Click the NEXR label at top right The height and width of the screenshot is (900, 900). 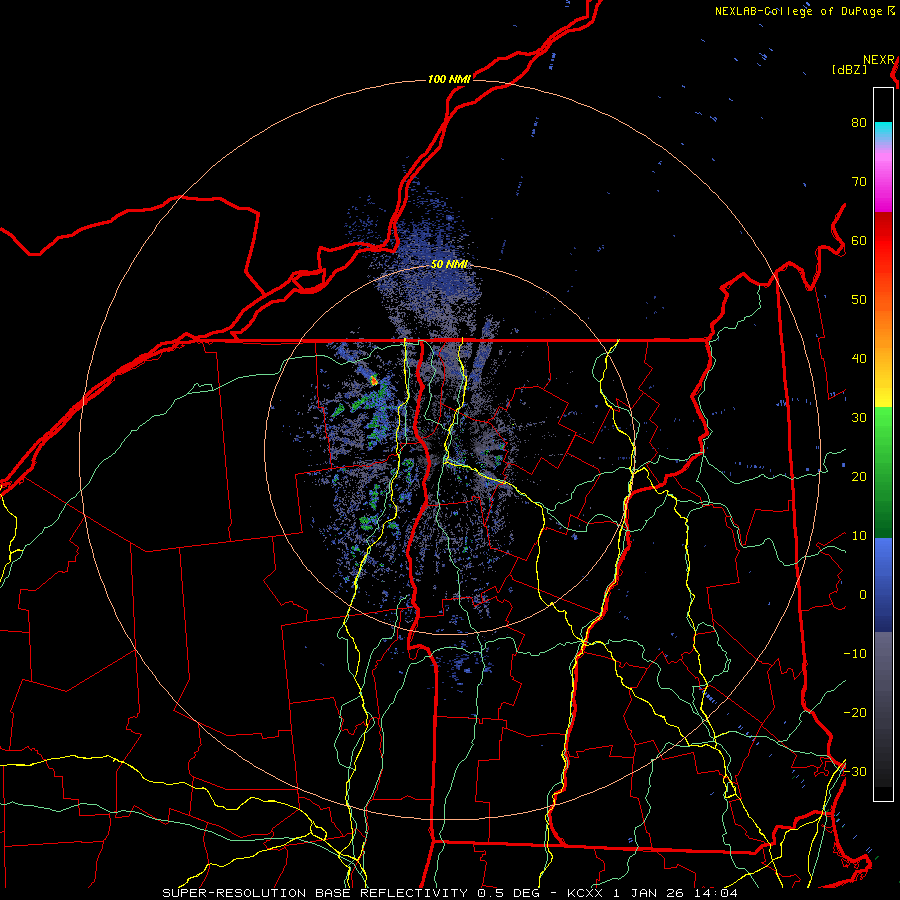pyautogui.click(x=879, y=60)
